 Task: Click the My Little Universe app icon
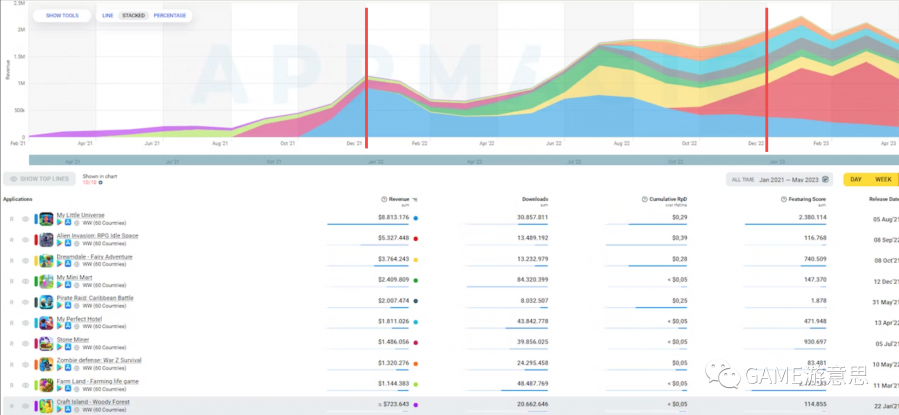pos(46,217)
